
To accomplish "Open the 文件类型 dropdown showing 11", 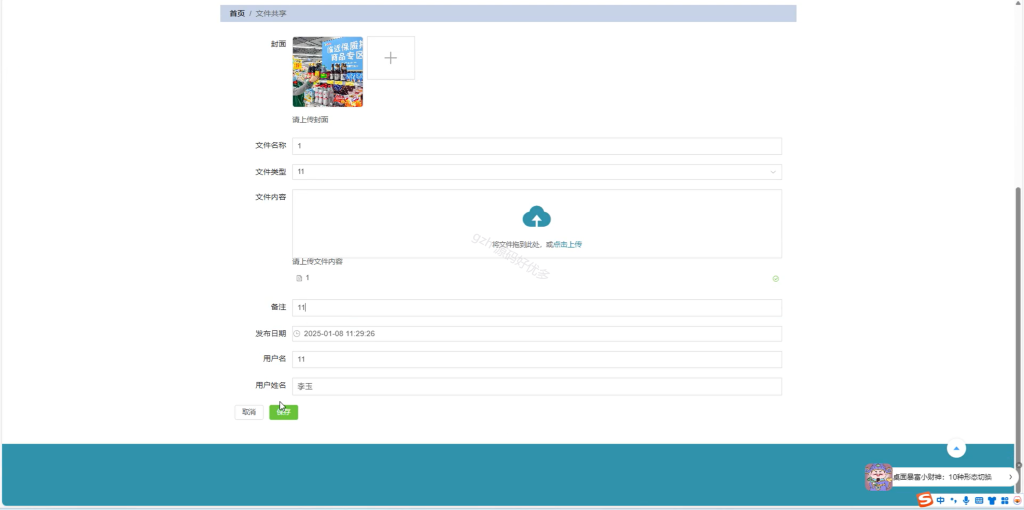I will point(537,172).
